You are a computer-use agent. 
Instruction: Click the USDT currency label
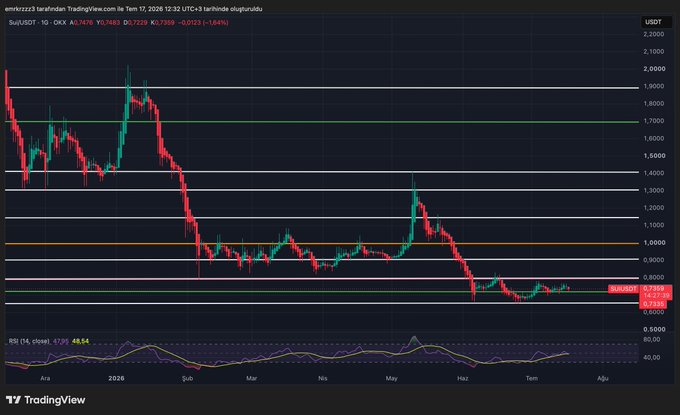pyautogui.click(x=653, y=22)
